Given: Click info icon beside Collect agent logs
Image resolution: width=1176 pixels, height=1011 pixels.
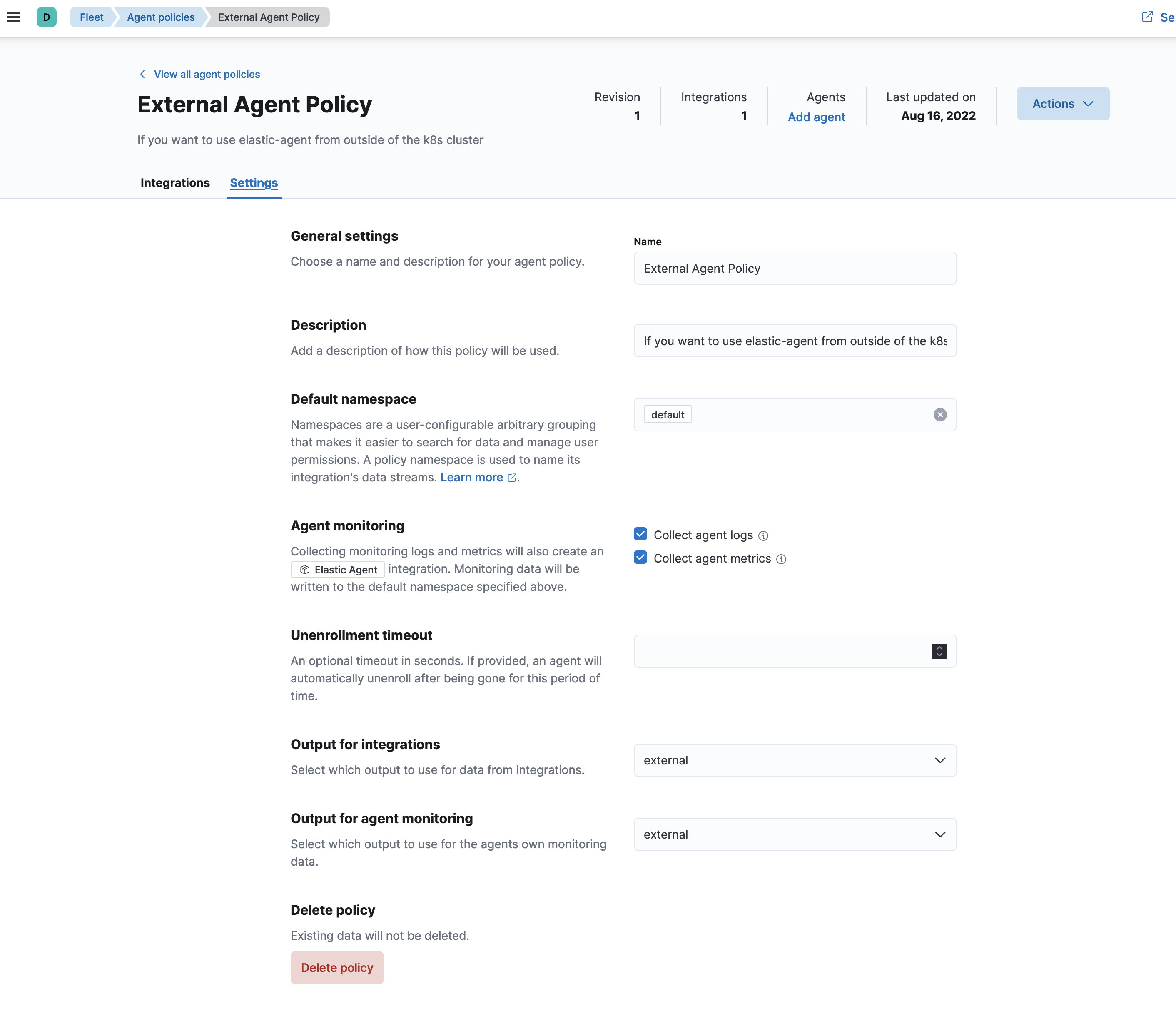Looking at the screenshot, I should point(763,536).
